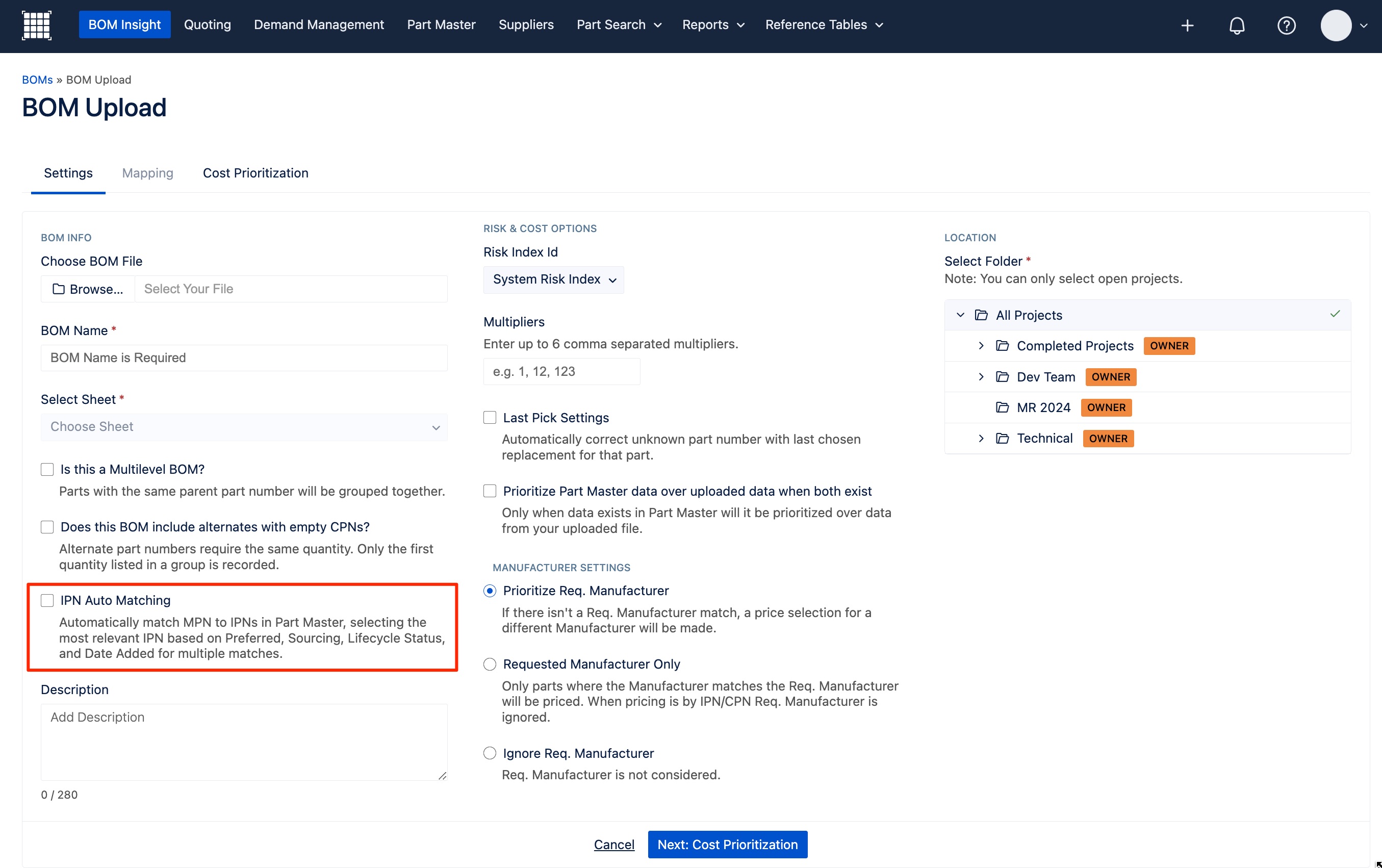This screenshot has width=1382, height=868.
Task: Click Next: Cost Prioritization button
Action: click(727, 845)
